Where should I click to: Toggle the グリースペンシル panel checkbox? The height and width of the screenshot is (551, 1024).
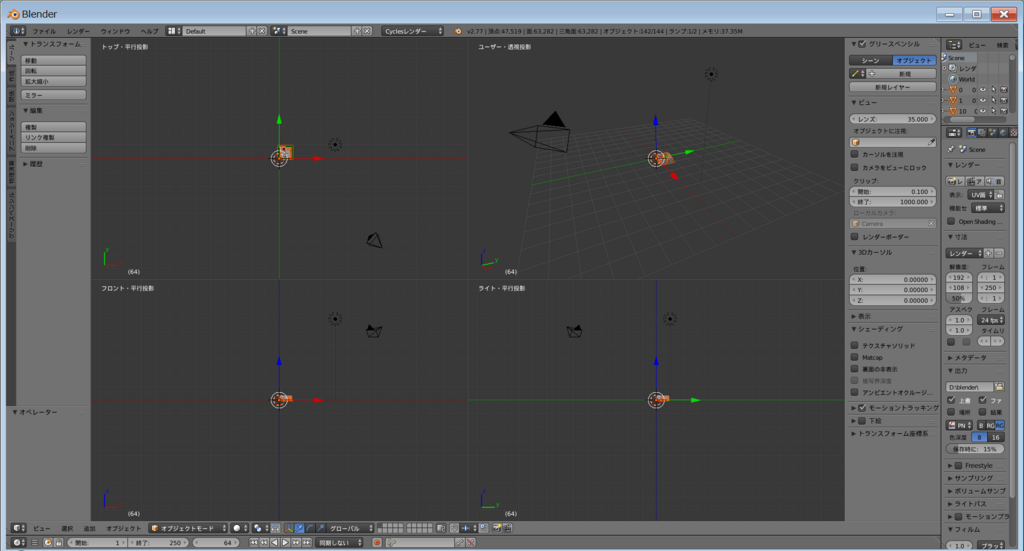862,44
